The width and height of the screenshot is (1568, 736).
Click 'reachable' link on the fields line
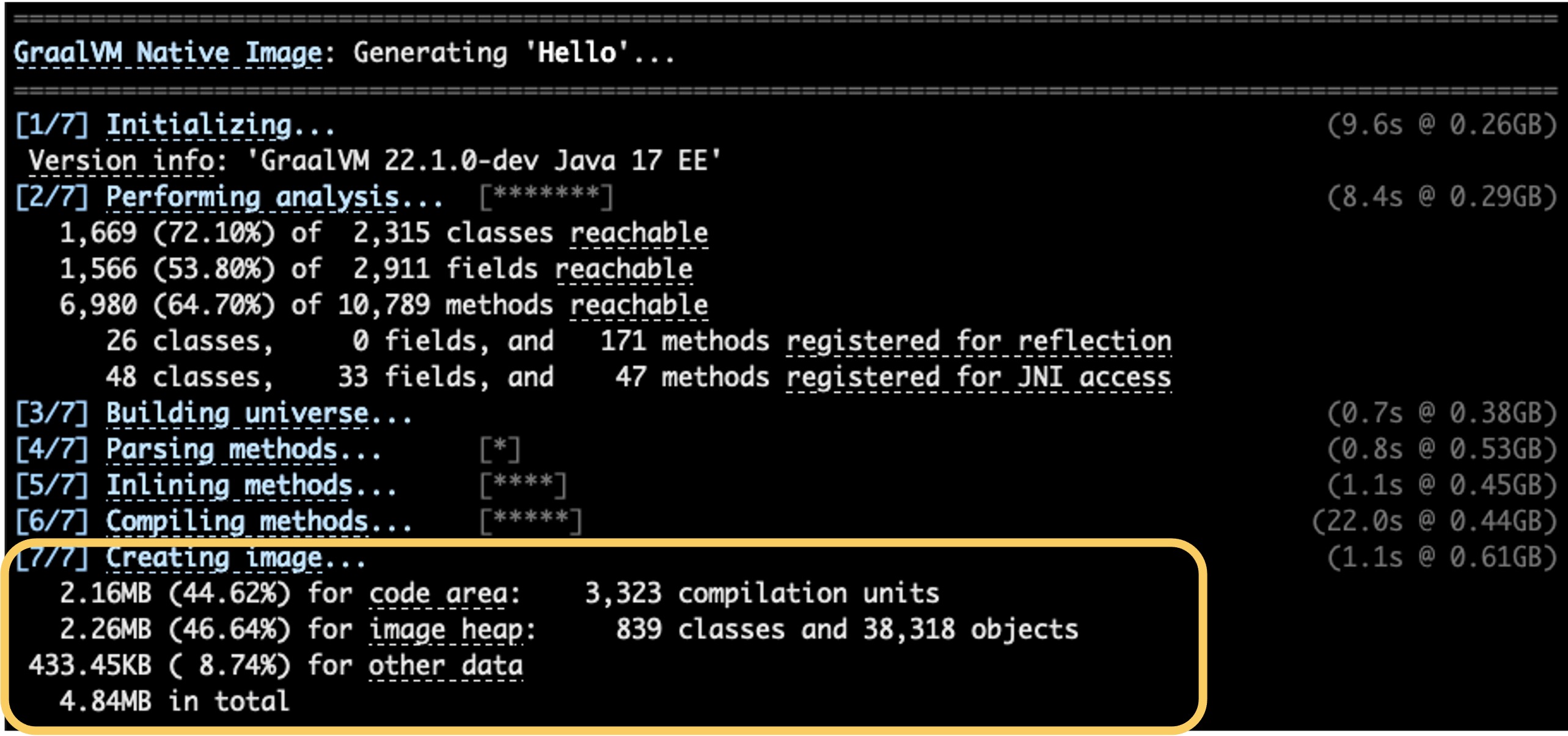click(623, 269)
